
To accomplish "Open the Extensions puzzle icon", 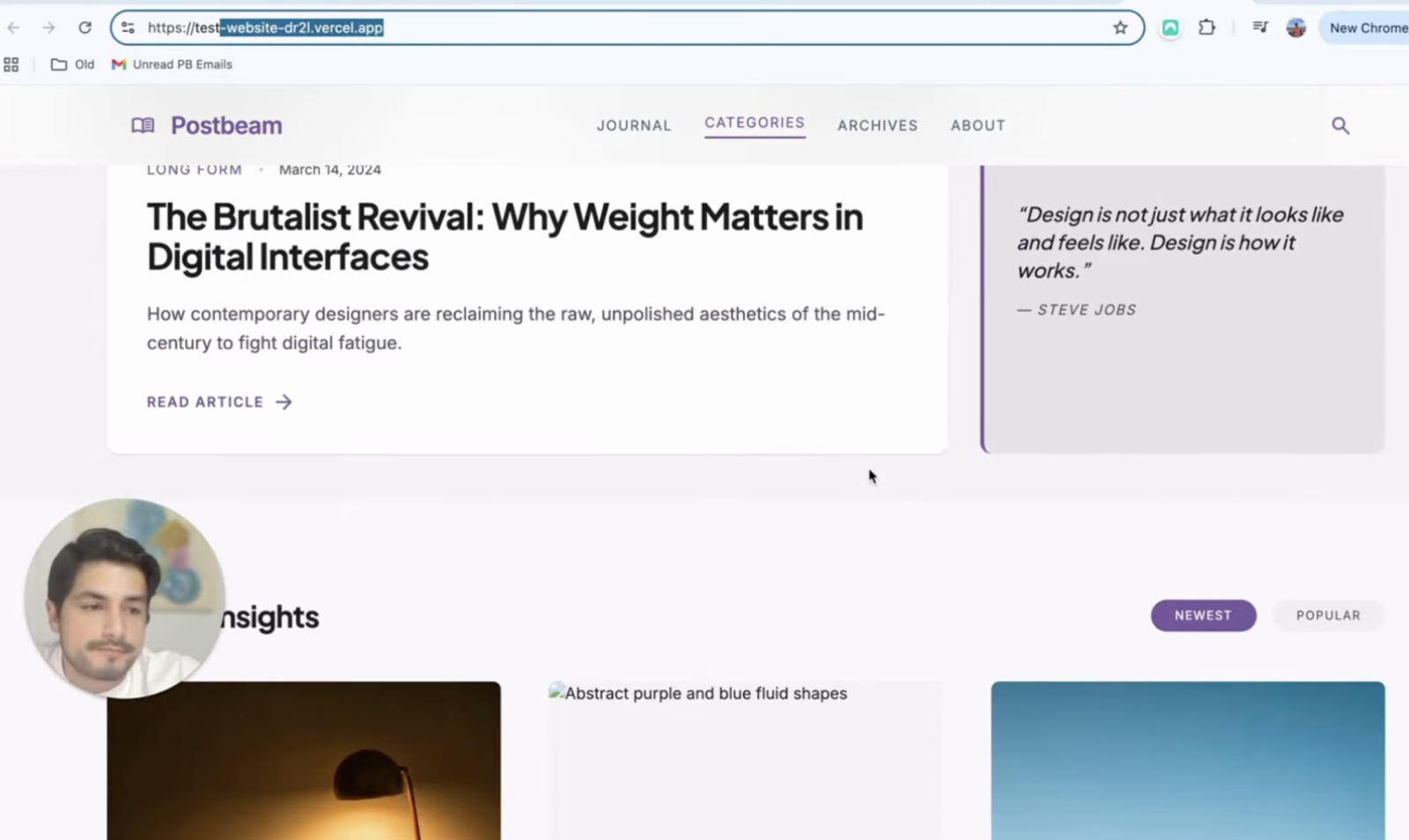I will click(1207, 28).
